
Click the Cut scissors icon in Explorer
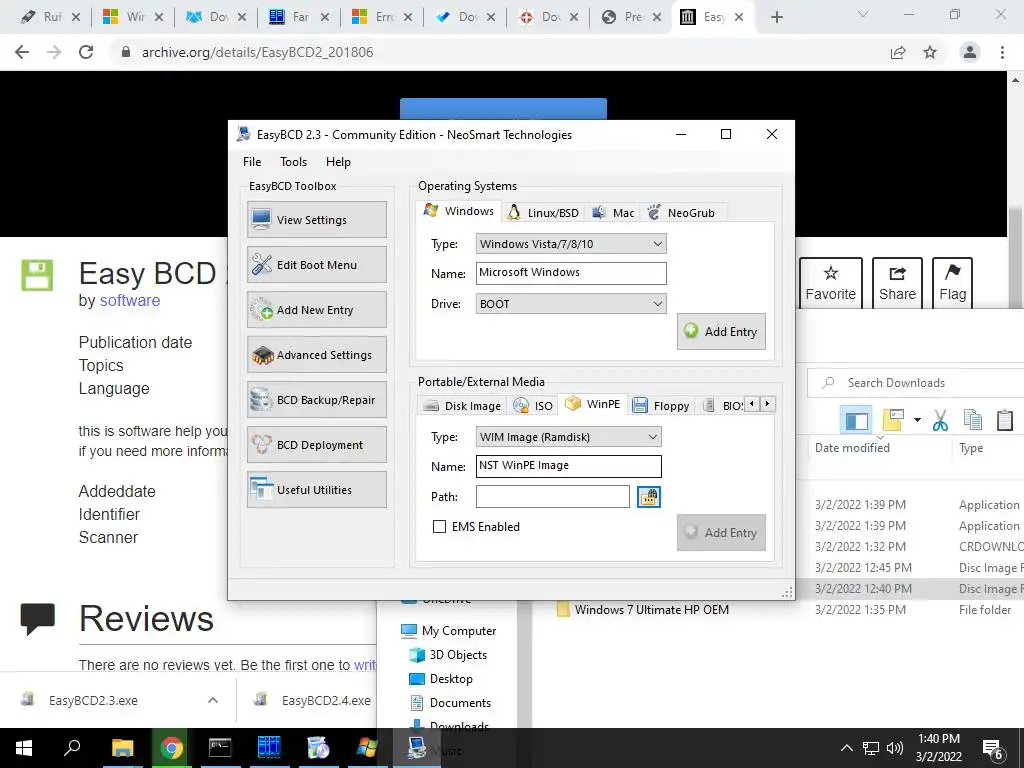(x=940, y=420)
